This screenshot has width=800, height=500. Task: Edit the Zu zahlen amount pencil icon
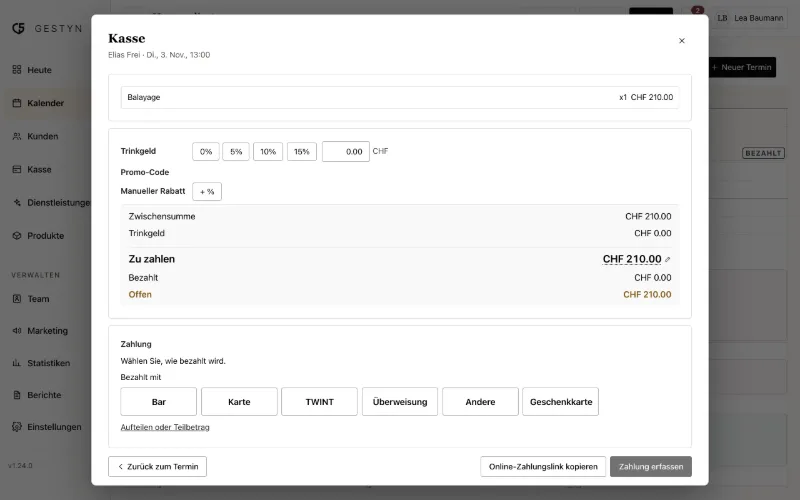click(668, 259)
